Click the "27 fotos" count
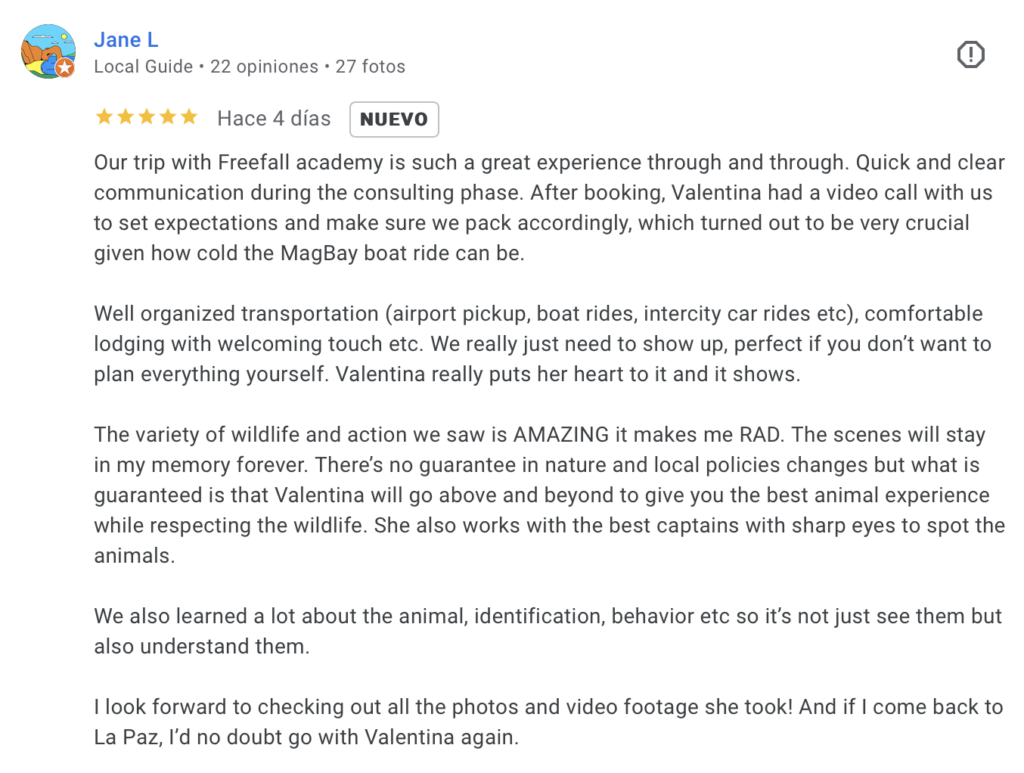Image resolution: width=1024 pixels, height=773 pixels. pyautogui.click(x=370, y=67)
